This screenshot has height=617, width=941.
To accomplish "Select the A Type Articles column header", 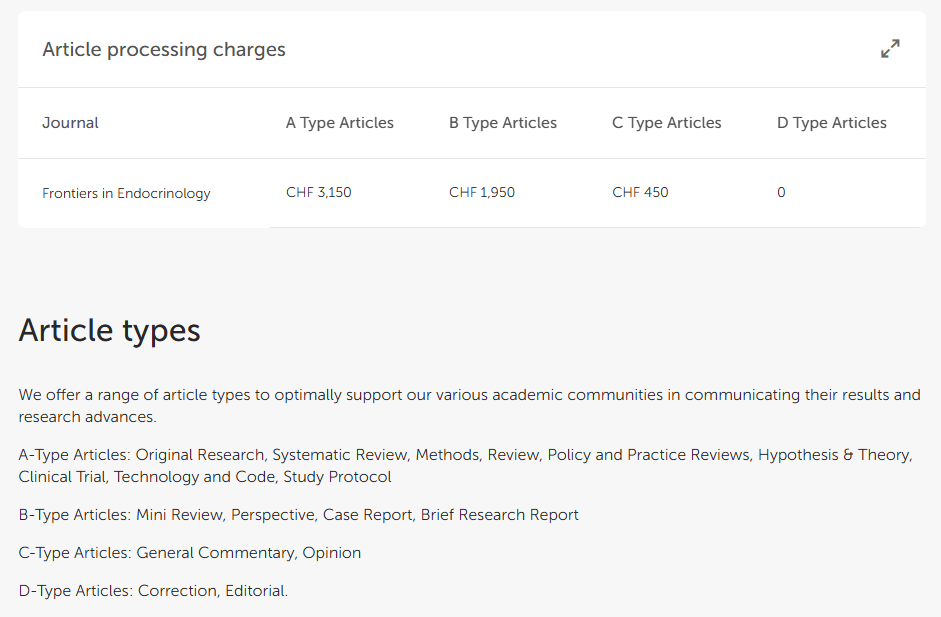I will click(x=340, y=123).
